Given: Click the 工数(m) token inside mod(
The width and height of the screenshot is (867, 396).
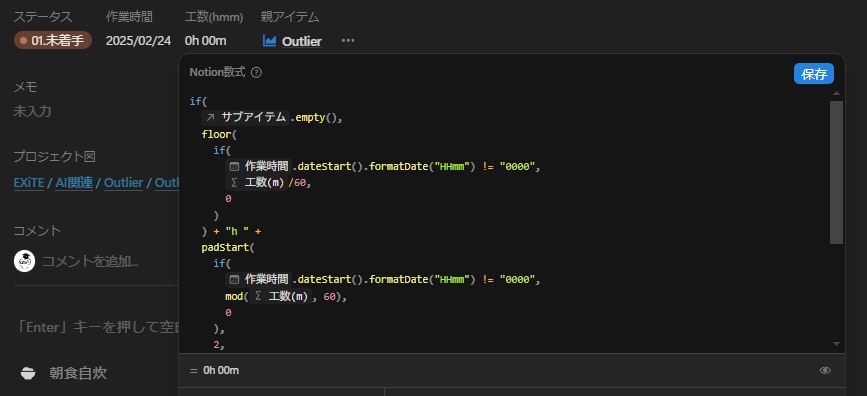Looking at the screenshot, I should (x=280, y=296).
